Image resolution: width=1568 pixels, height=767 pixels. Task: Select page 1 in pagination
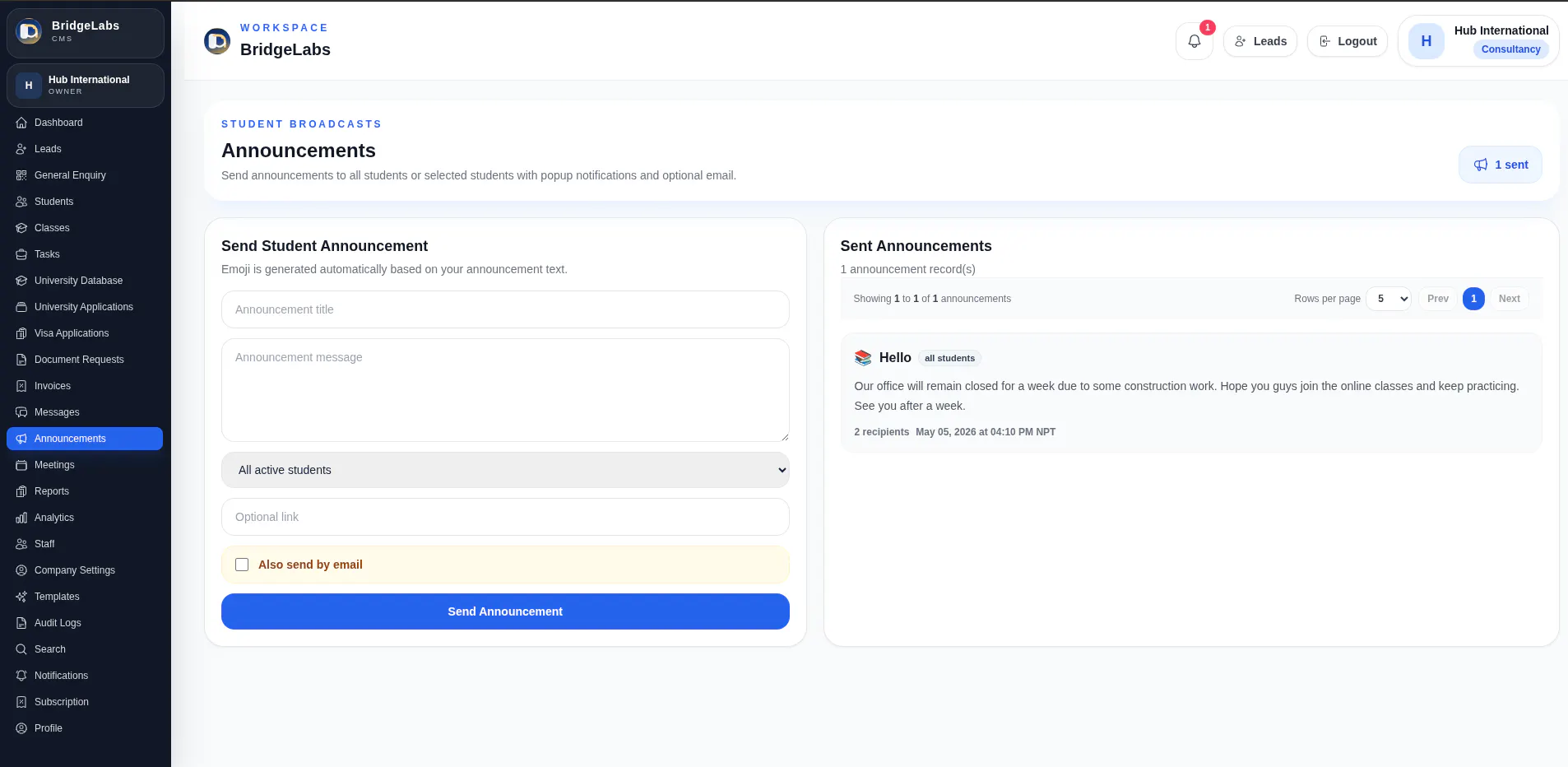pos(1473,299)
